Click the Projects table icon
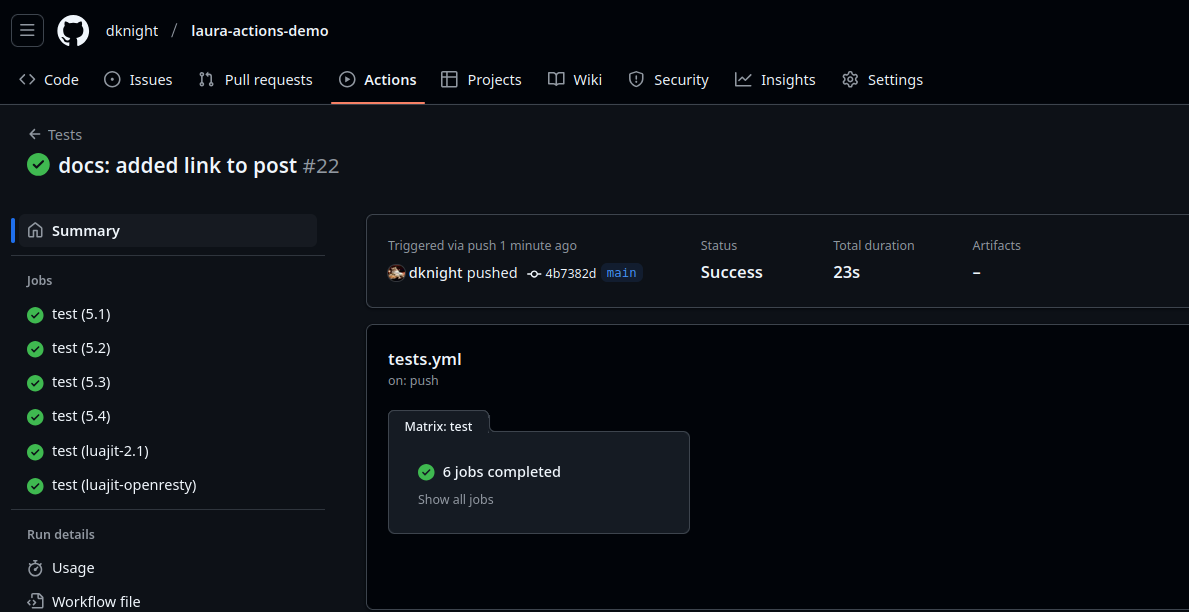The width and height of the screenshot is (1189, 612). [450, 80]
